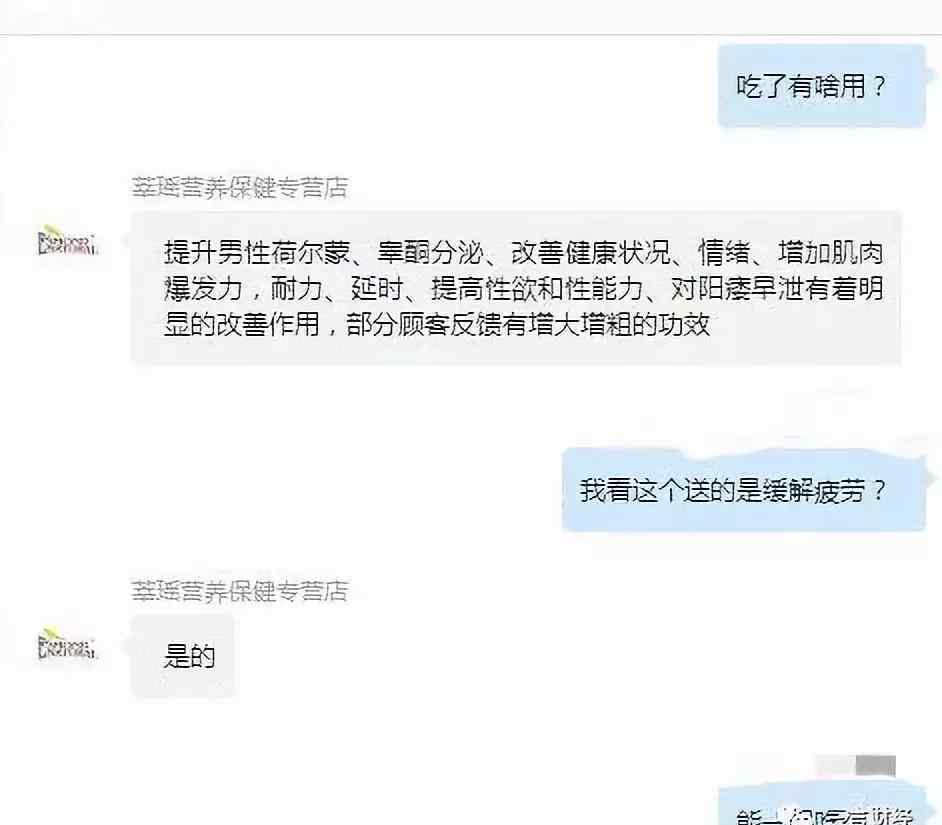Screen dimensions: 942x825
Task: Open the 莘瑶营养保健专营店 name above 是的
Action: coord(240,591)
